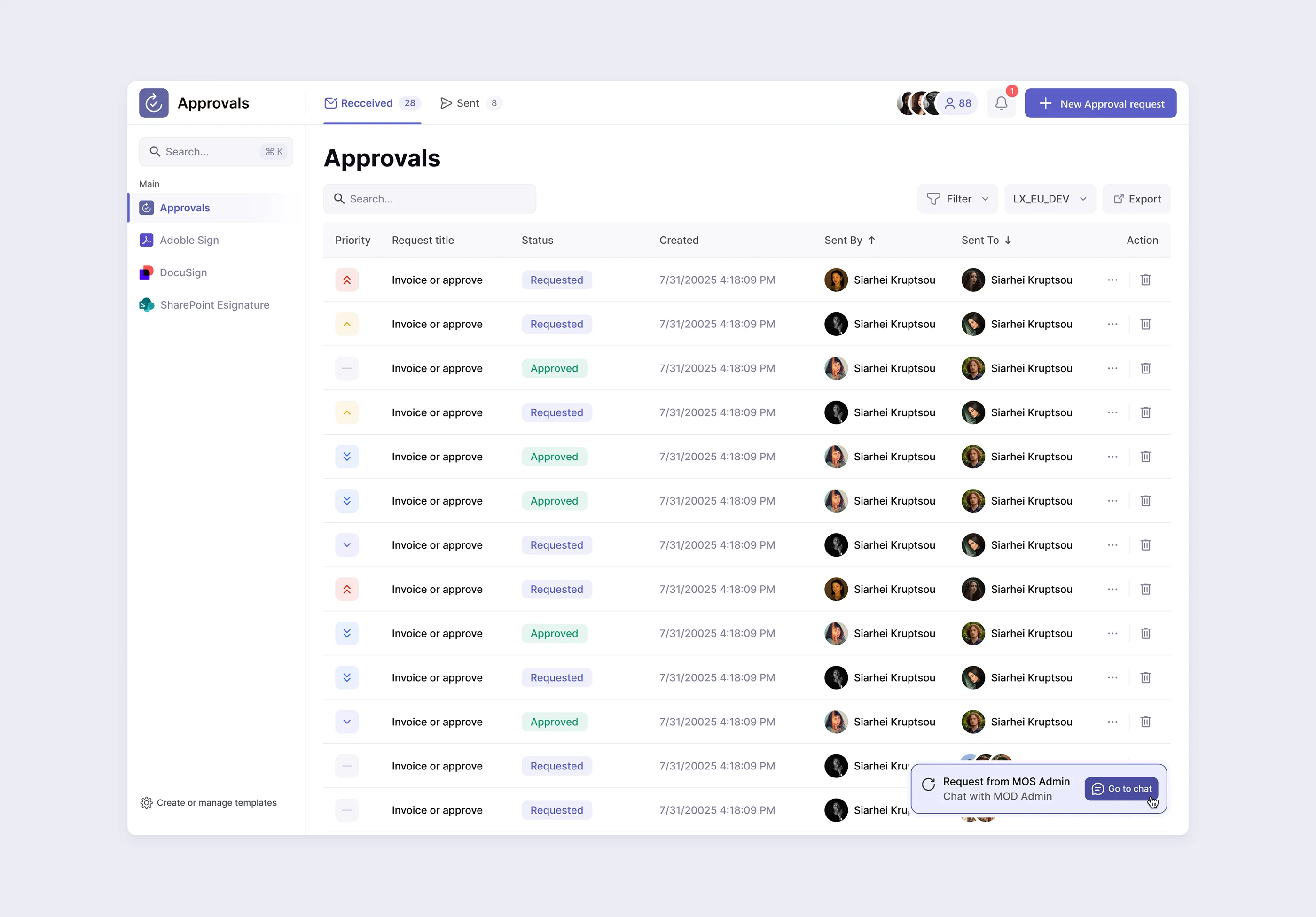
Task: Click the Requested status badge in first row
Action: pyautogui.click(x=556, y=280)
